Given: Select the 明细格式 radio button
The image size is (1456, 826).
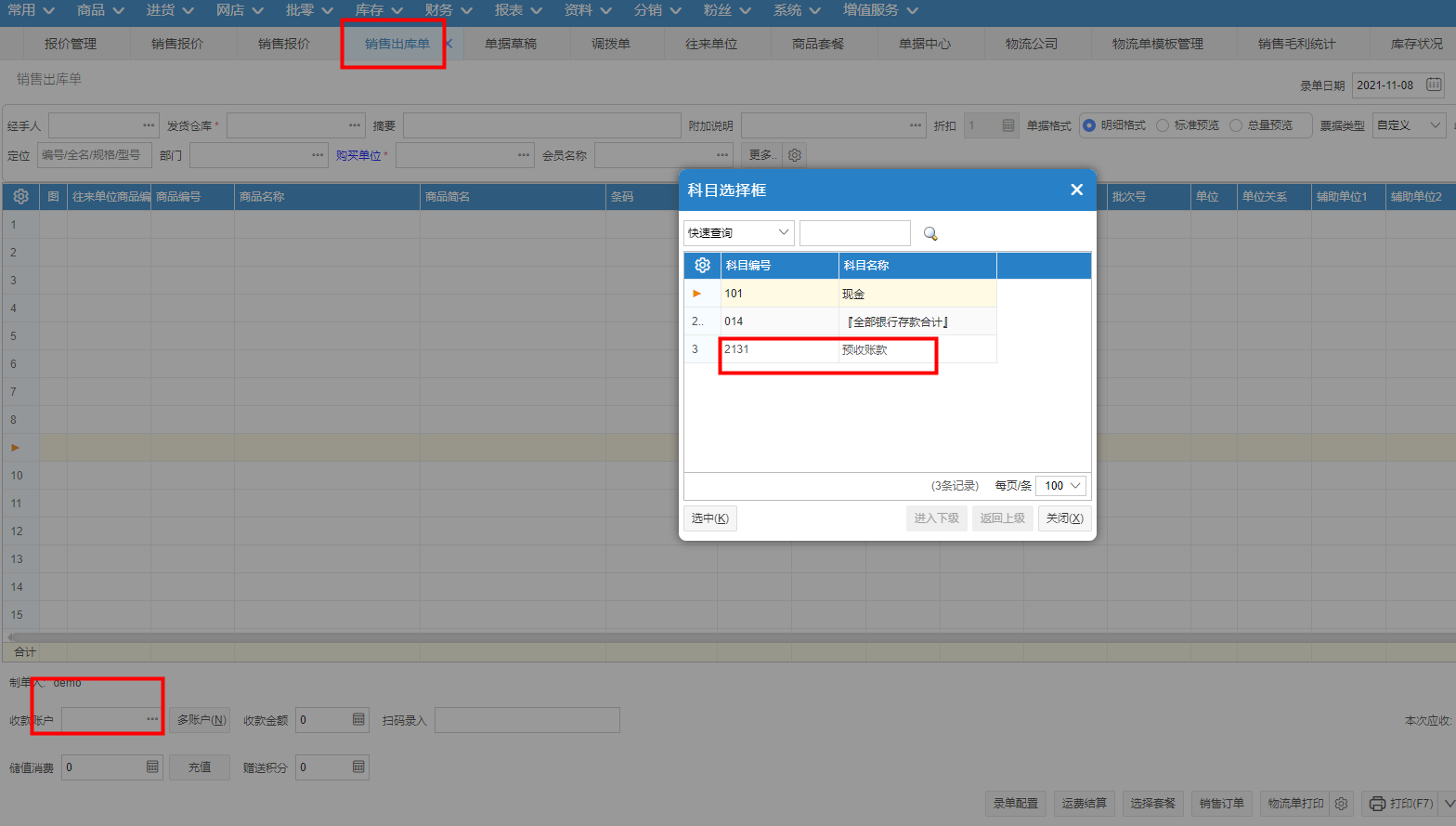Looking at the screenshot, I should coord(1089,125).
